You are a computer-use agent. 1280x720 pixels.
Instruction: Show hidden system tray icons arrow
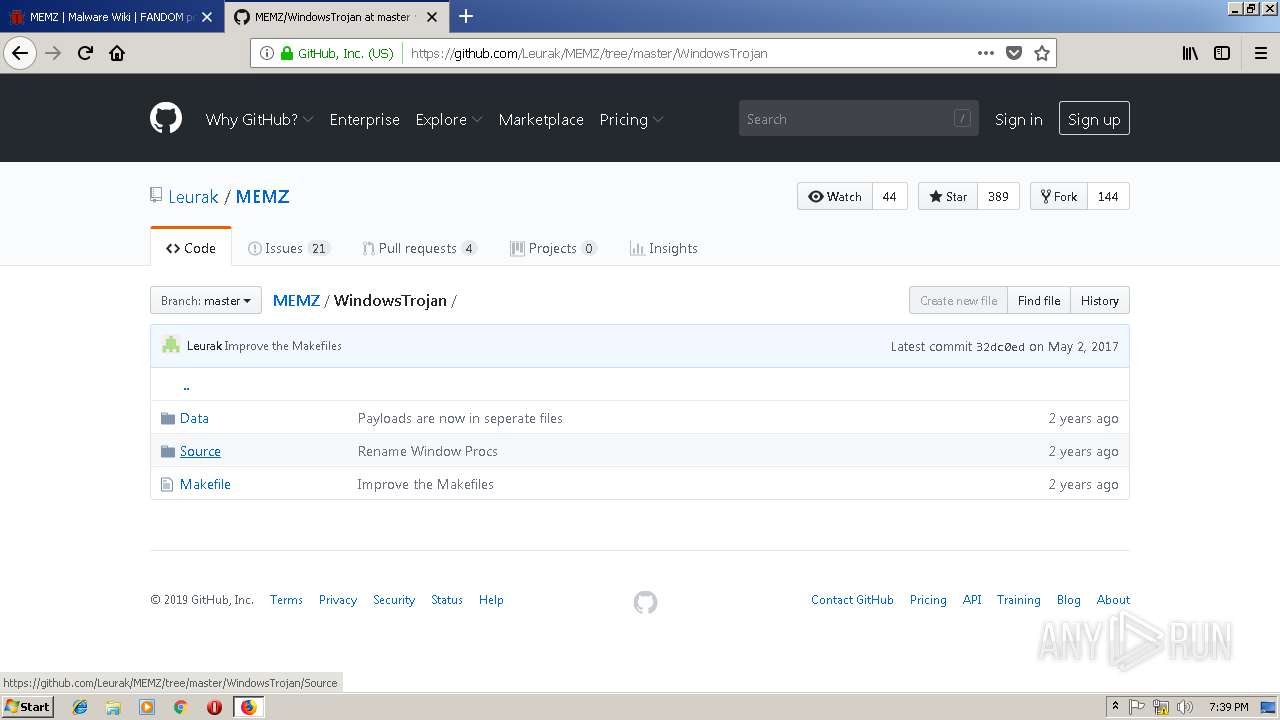tap(1116, 707)
